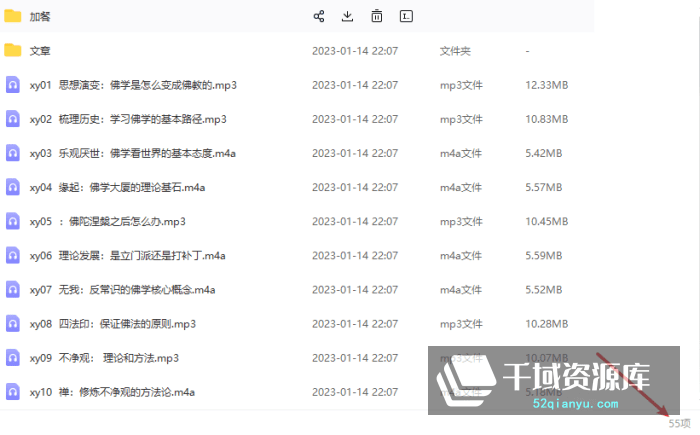Viewport: 700px width, 435px height.
Task: Click the audio icon for xy06
Action: tap(12, 255)
